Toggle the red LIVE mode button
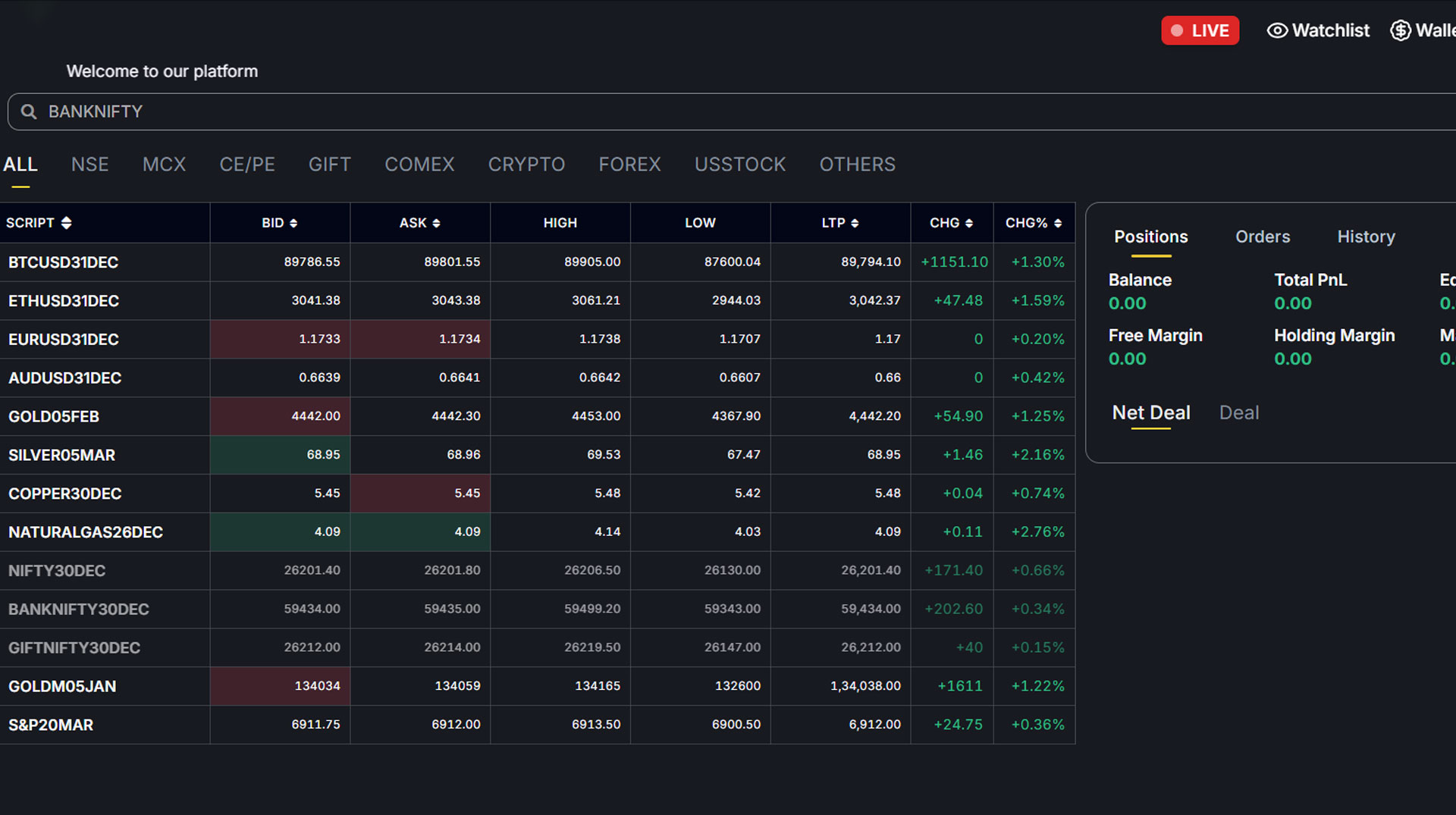The width and height of the screenshot is (1456, 815). click(x=1200, y=30)
